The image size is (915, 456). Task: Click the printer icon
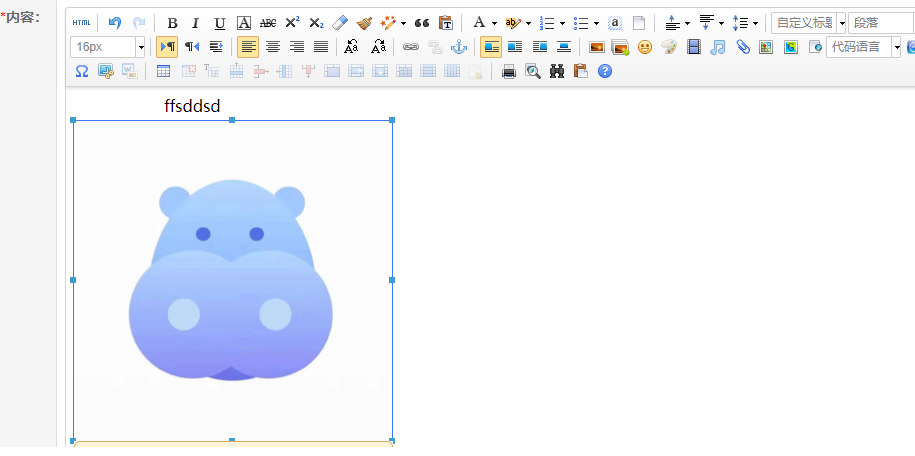point(509,71)
